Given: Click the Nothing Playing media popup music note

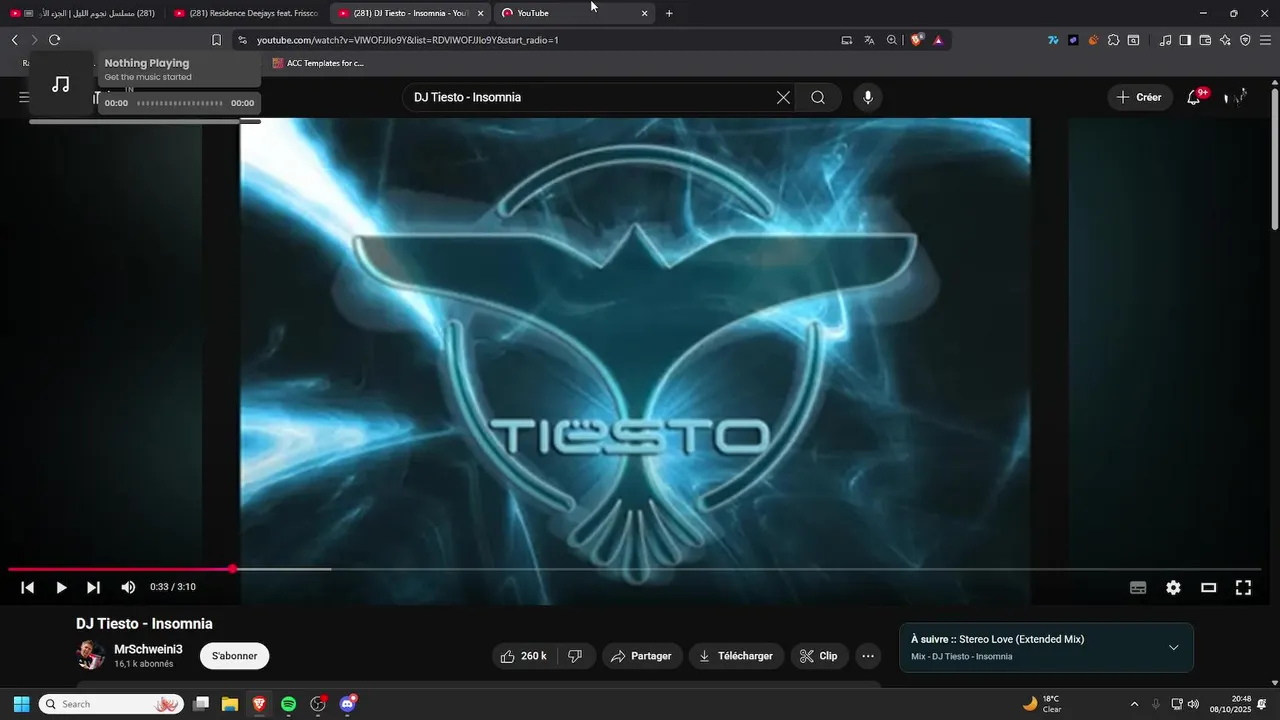Looking at the screenshot, I should point(61,84).
